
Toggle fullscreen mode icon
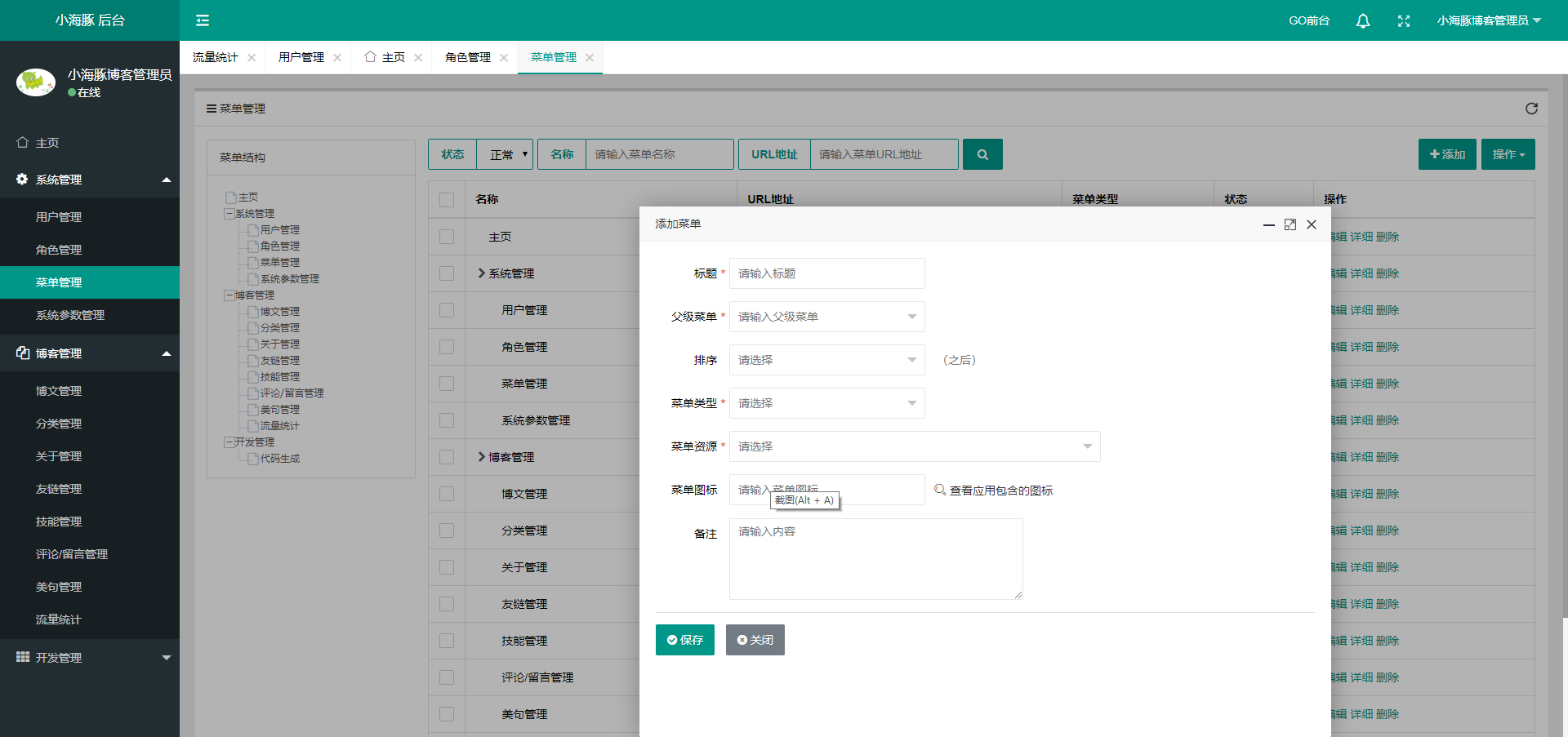[x=1404, y=21]
